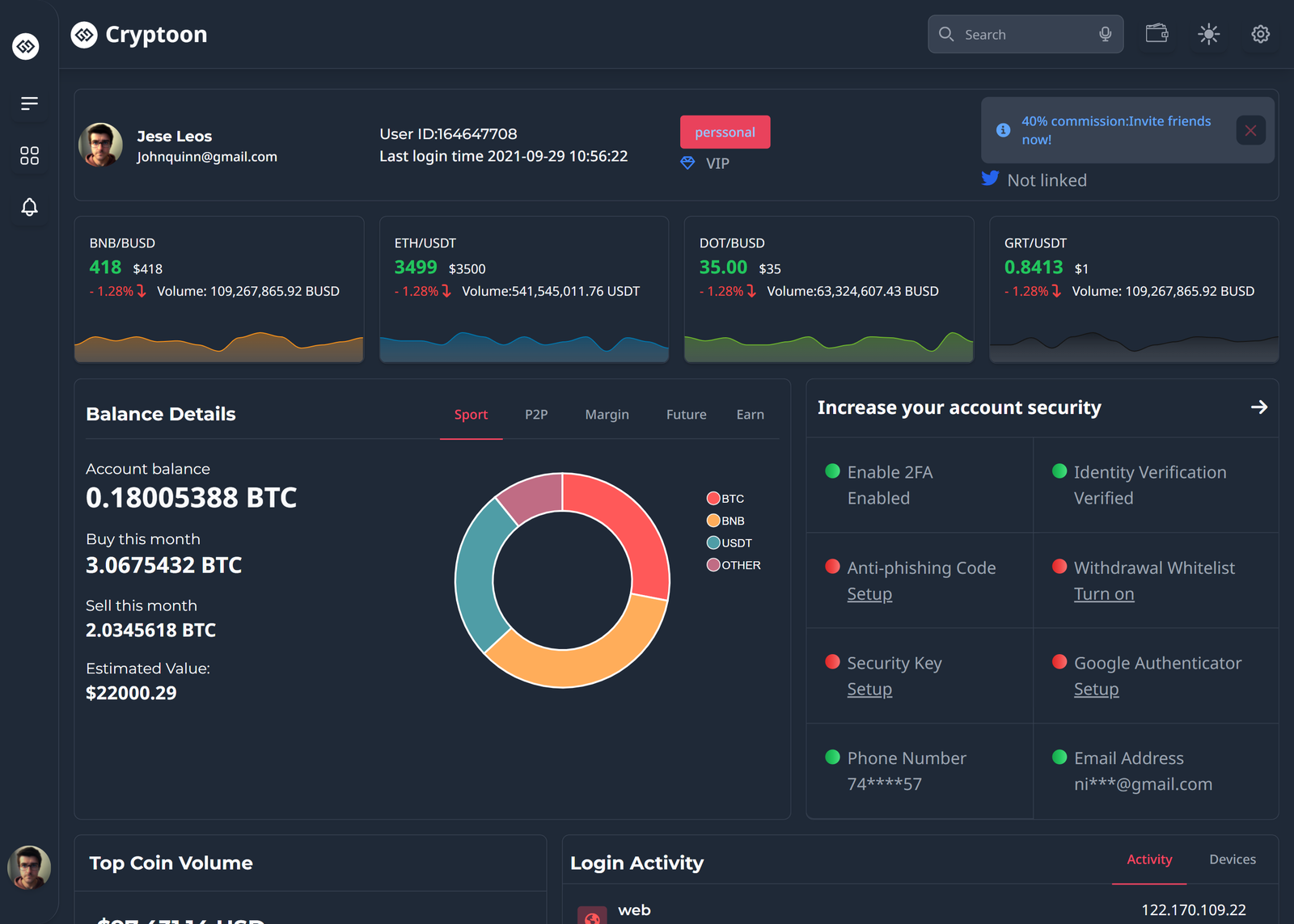Click the perssonal badge button

[725, 132]
